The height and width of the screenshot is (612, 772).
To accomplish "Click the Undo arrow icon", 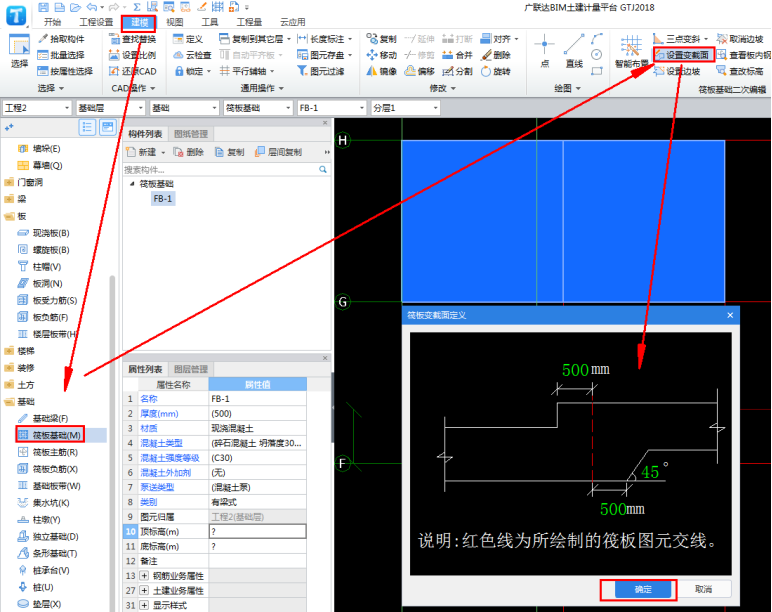I will [x=92, y=7].
